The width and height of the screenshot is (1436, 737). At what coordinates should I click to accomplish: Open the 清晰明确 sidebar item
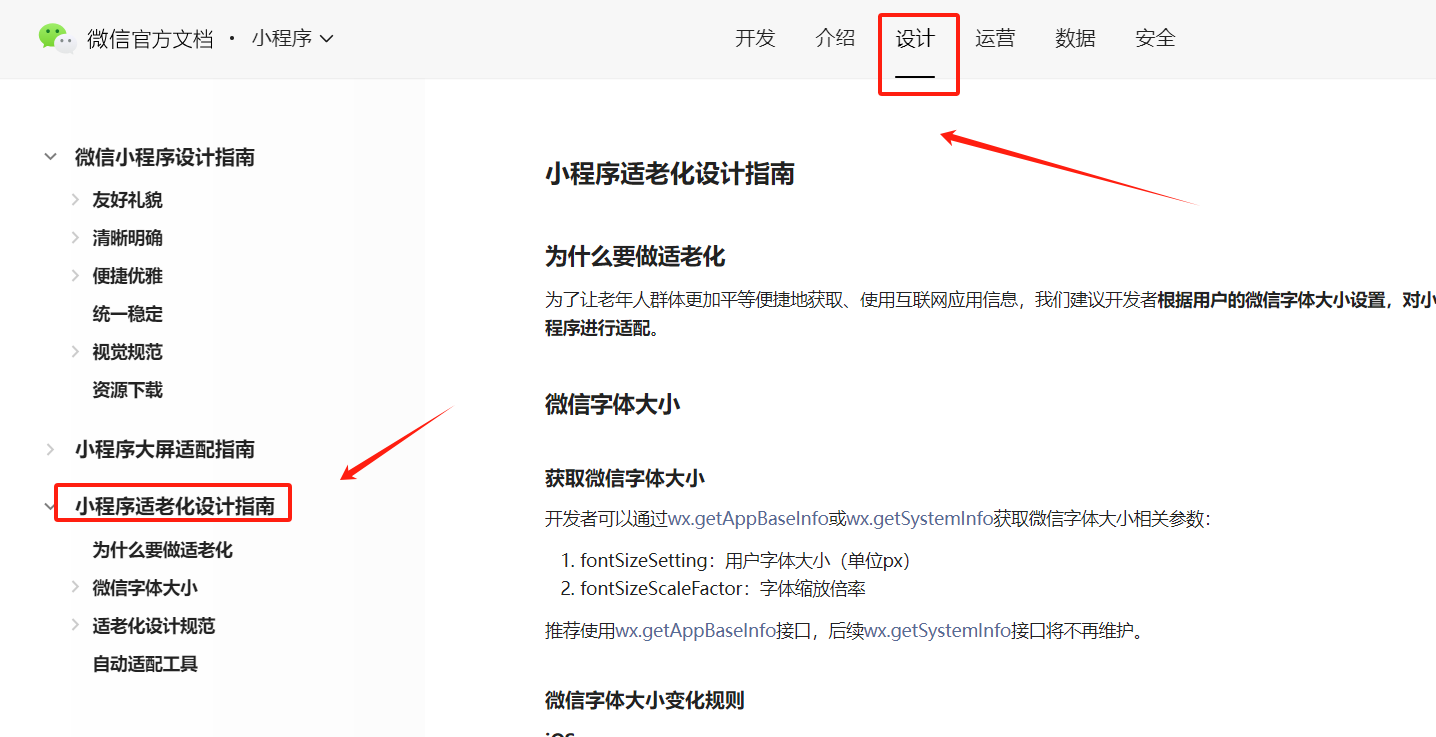[128, 238]
